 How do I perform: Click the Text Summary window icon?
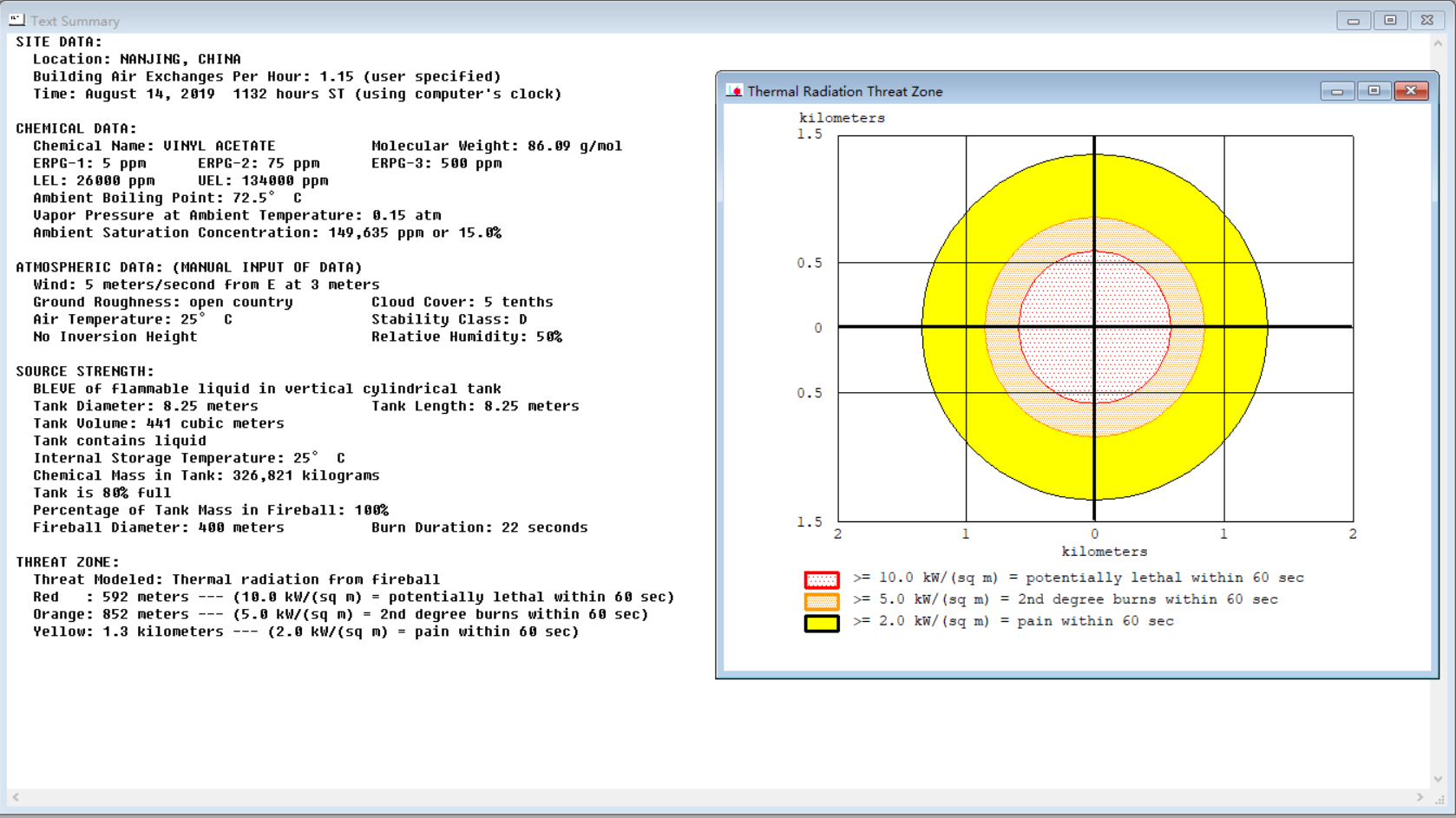(x=16, y=20)
